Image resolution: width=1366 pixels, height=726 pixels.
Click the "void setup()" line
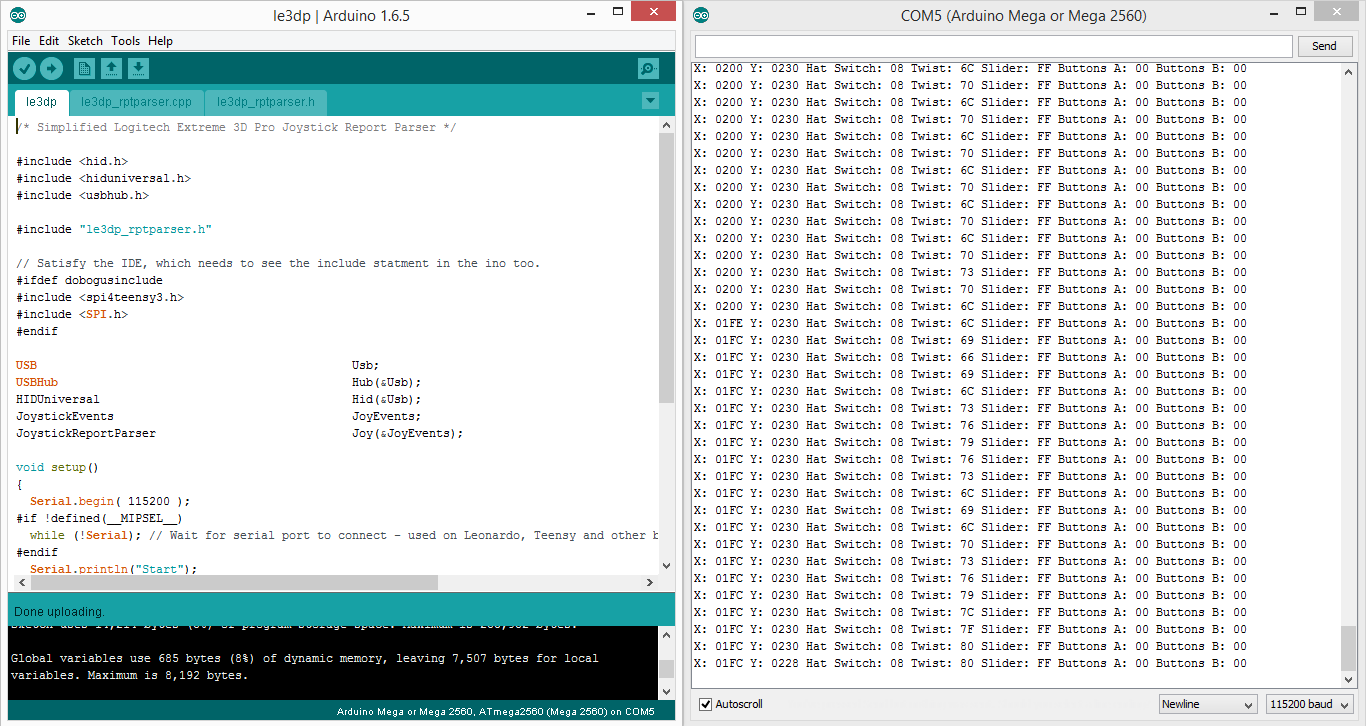pos(58,467)
